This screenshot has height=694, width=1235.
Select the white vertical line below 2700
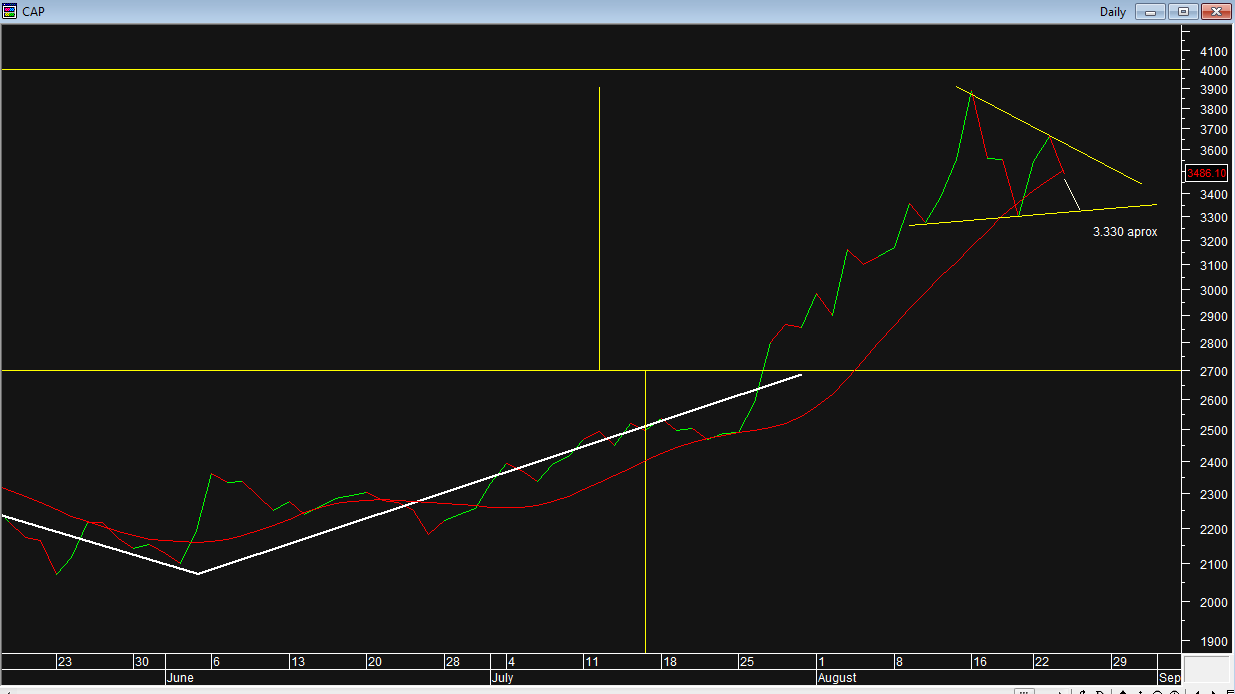pyautogui.click(x=645, y=511)
